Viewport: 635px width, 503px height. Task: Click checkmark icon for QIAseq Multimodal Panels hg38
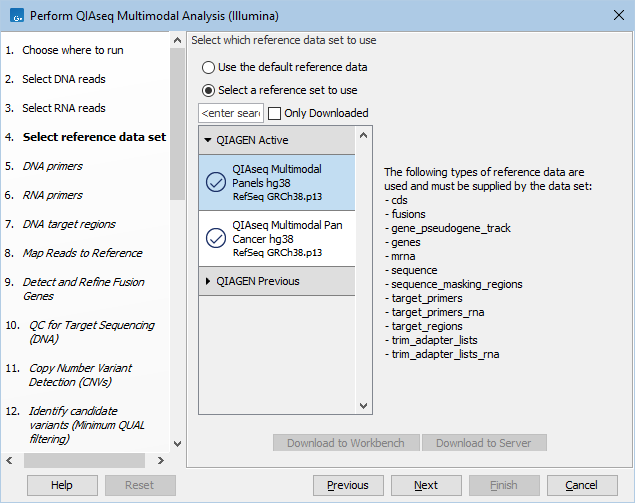[x=216, y=182]
